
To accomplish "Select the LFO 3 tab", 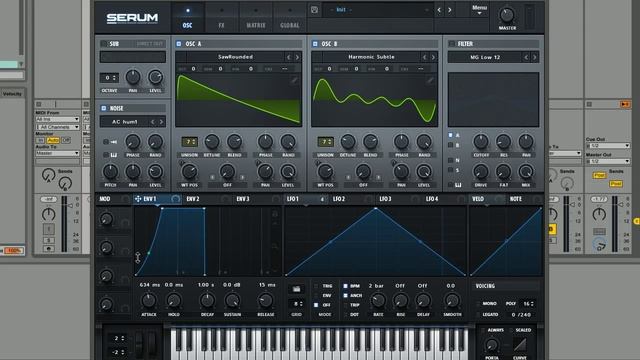I will click(385, 199).
